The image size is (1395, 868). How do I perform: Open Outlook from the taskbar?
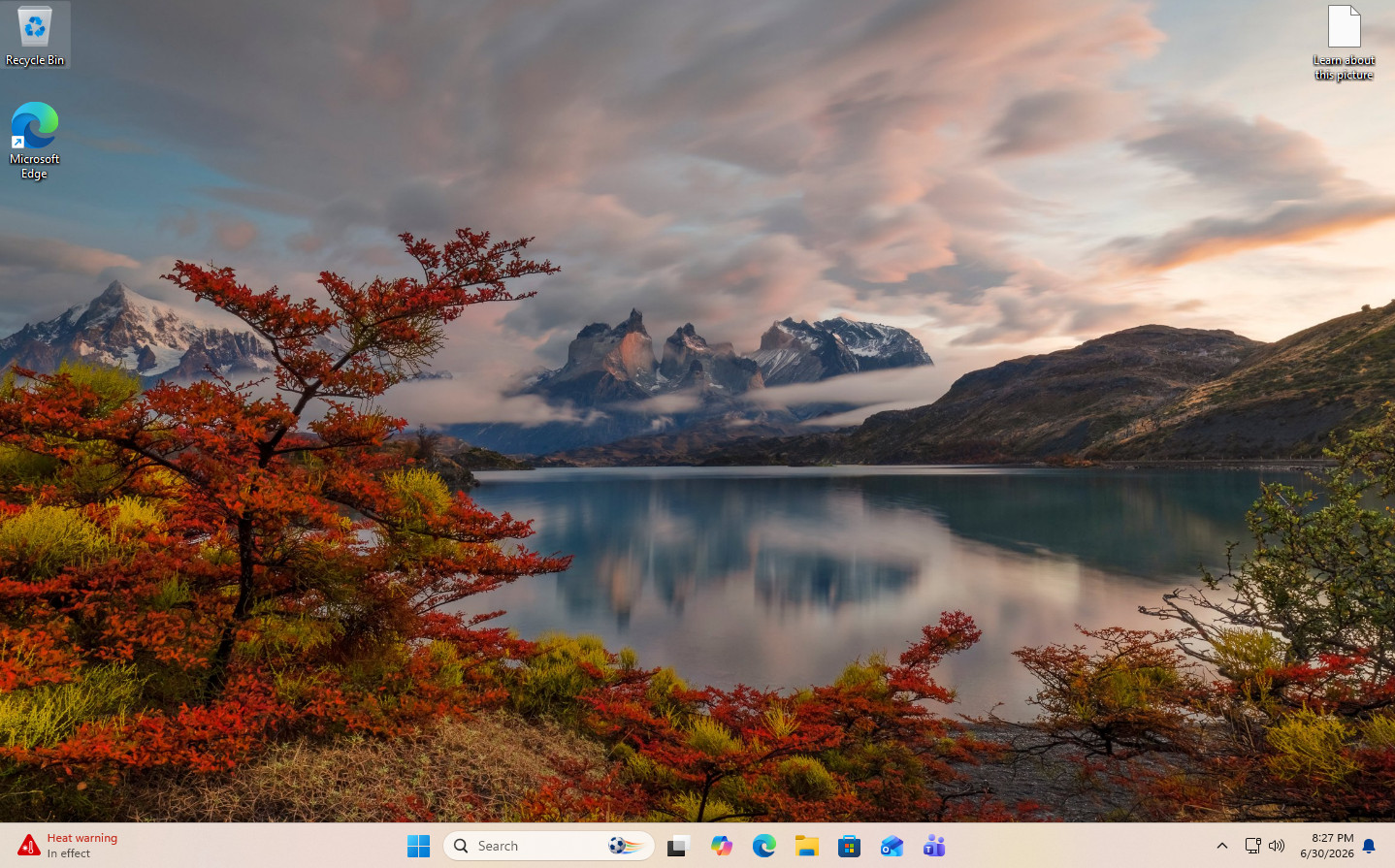(x=892, y=846)
